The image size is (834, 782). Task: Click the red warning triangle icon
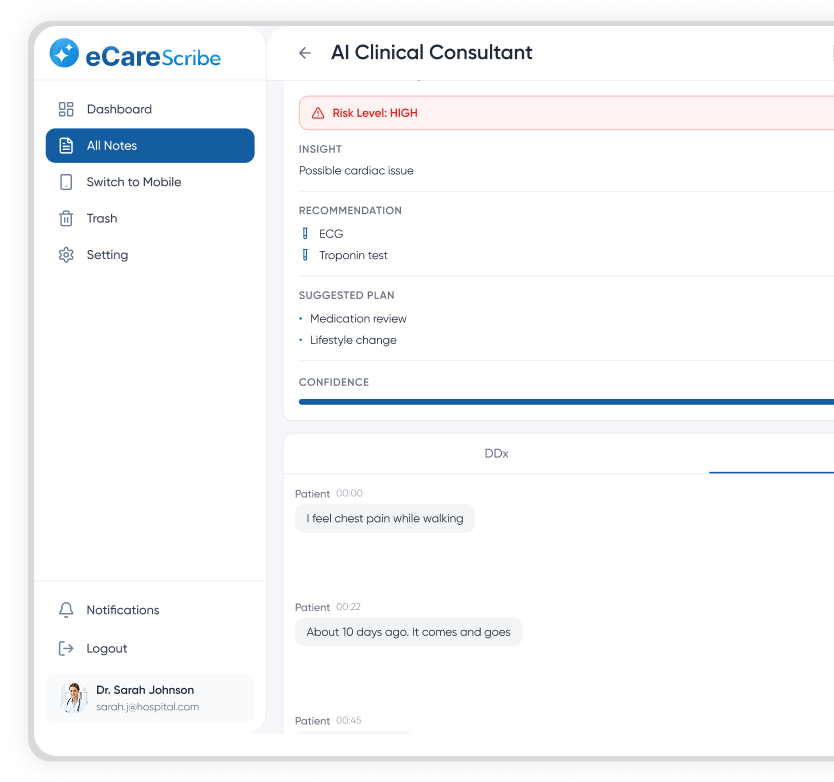318,113
